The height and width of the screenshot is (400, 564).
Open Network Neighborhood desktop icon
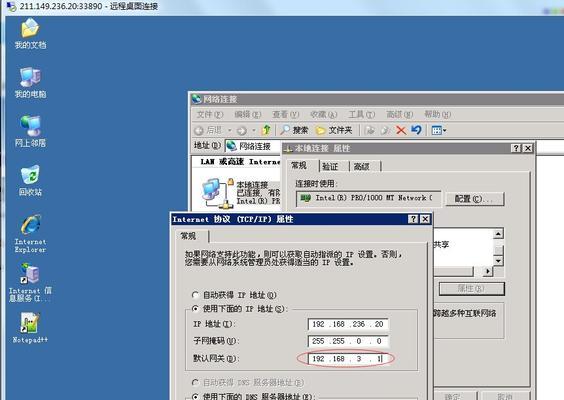pyautogui.click(x=30, y=131)
